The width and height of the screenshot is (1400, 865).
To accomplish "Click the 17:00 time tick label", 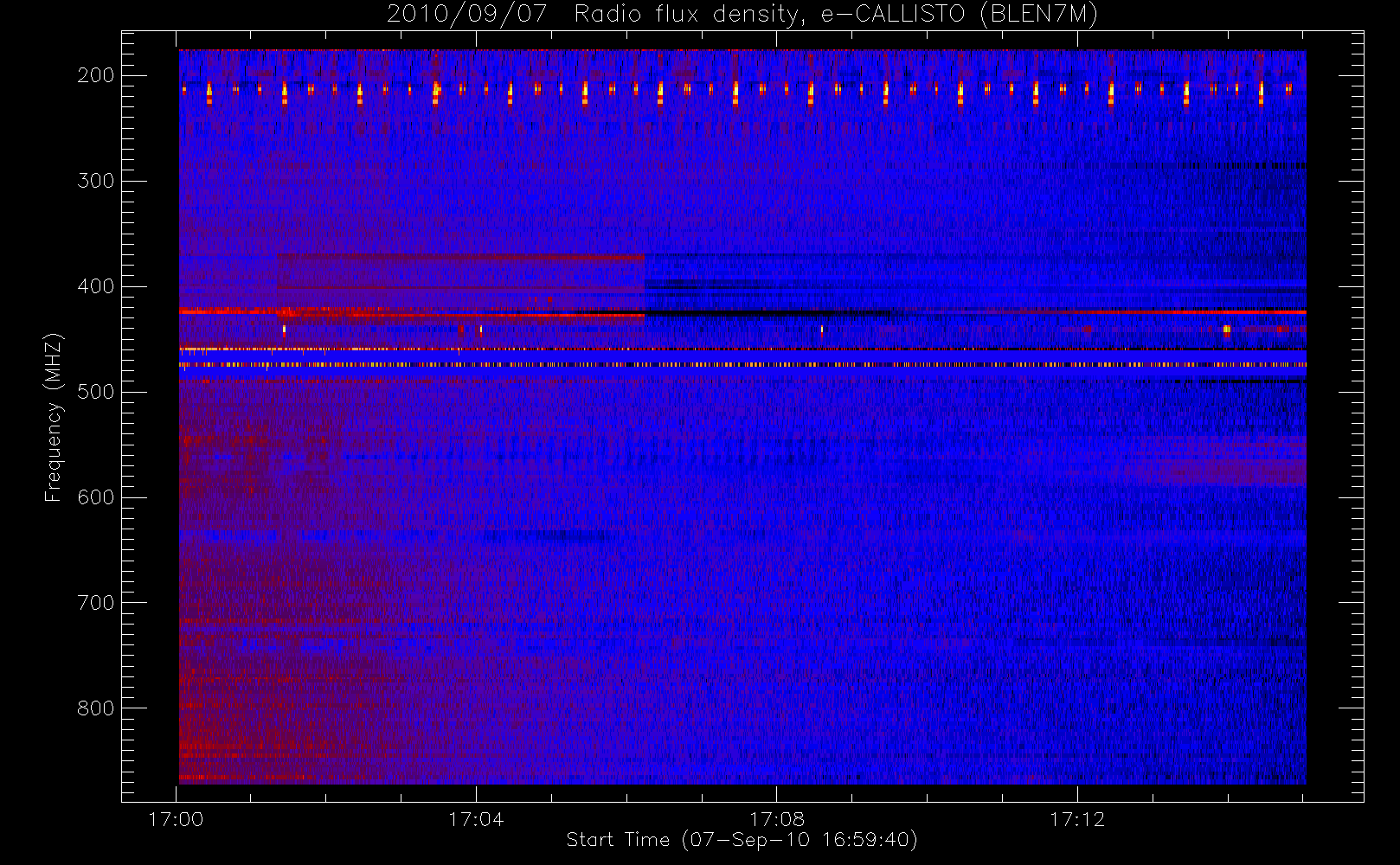I will tap(176, 819).
